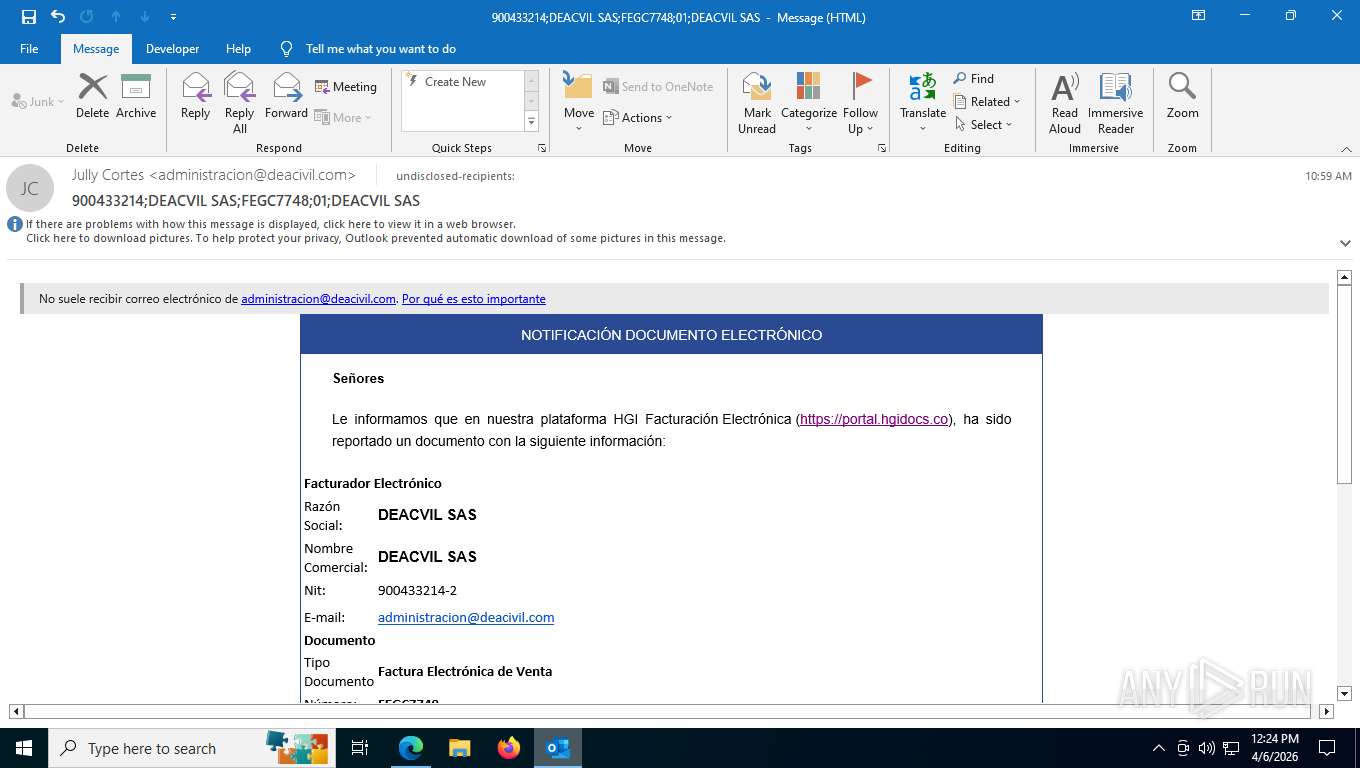Open the Quick Steps dialog launcher

(x=542, y=148)
